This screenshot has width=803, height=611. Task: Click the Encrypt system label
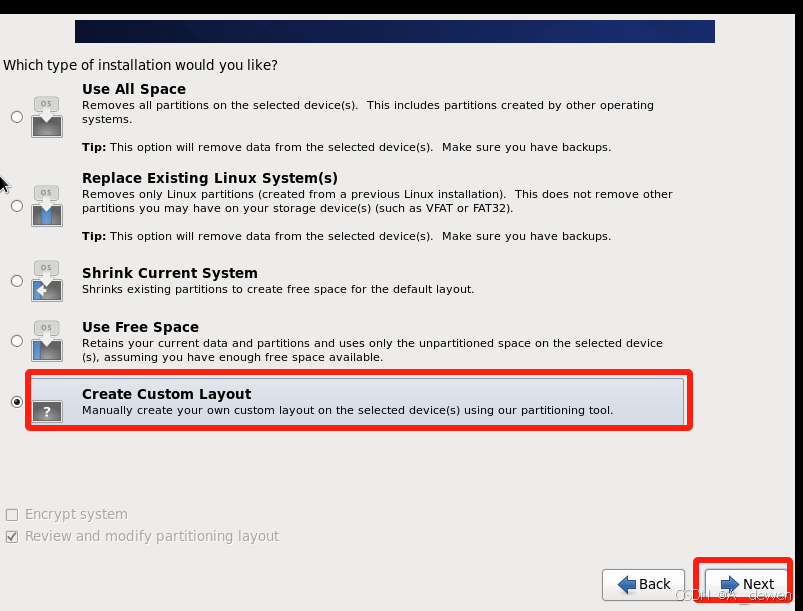76,514
